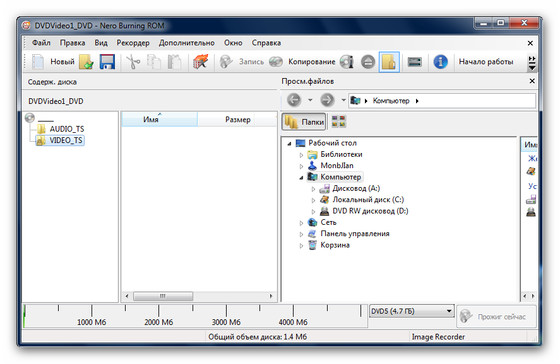Click the blue Info icon

point(440,62)
